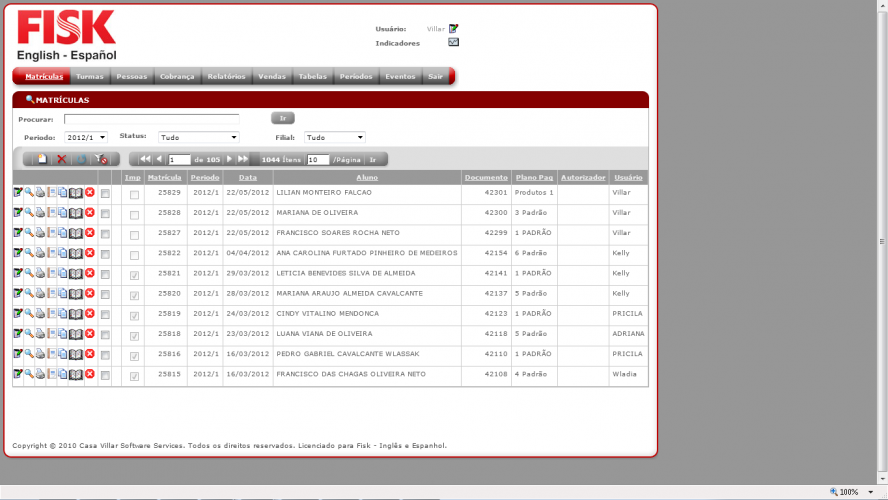This screenshot has height=500, width=888.
Task: Sort by the Usuário column header
Action: point(628,177)
